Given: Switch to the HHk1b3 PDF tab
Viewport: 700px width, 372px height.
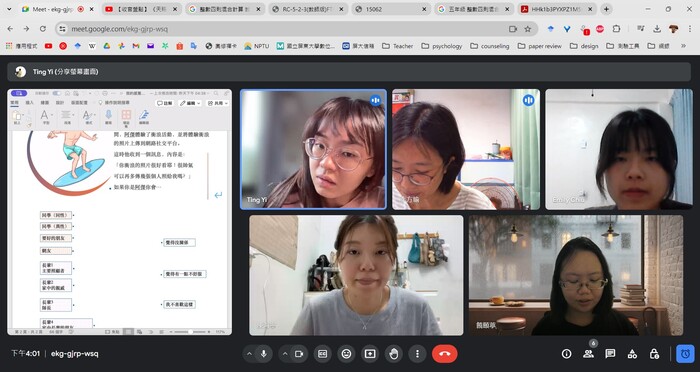Looking at the screenshot, I should pos(557,9).
